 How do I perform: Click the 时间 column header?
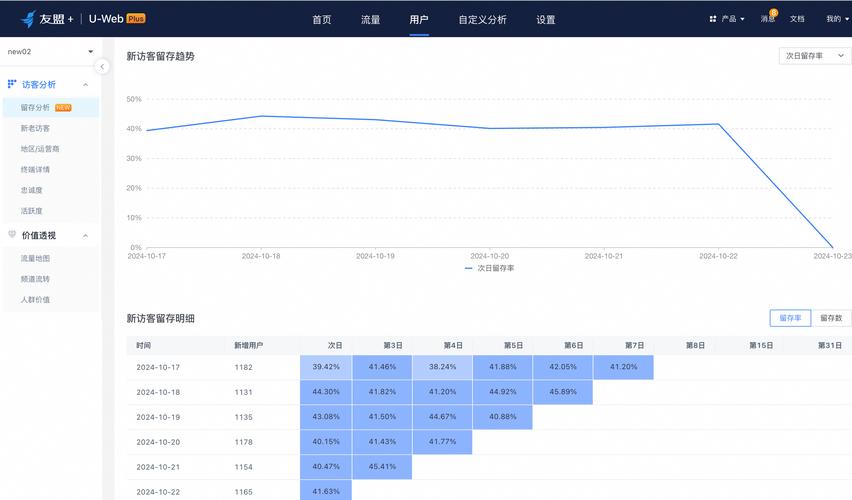[143, 346]
